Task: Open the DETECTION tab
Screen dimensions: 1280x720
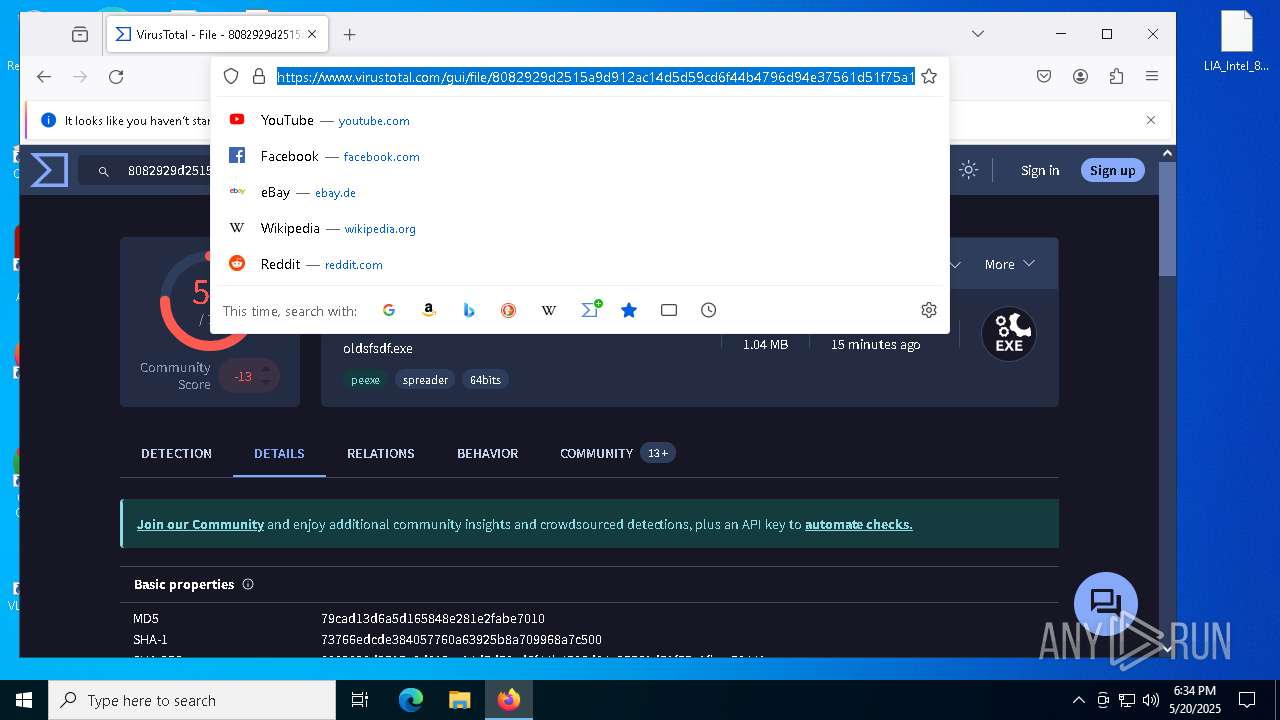Action: point(176,453)
